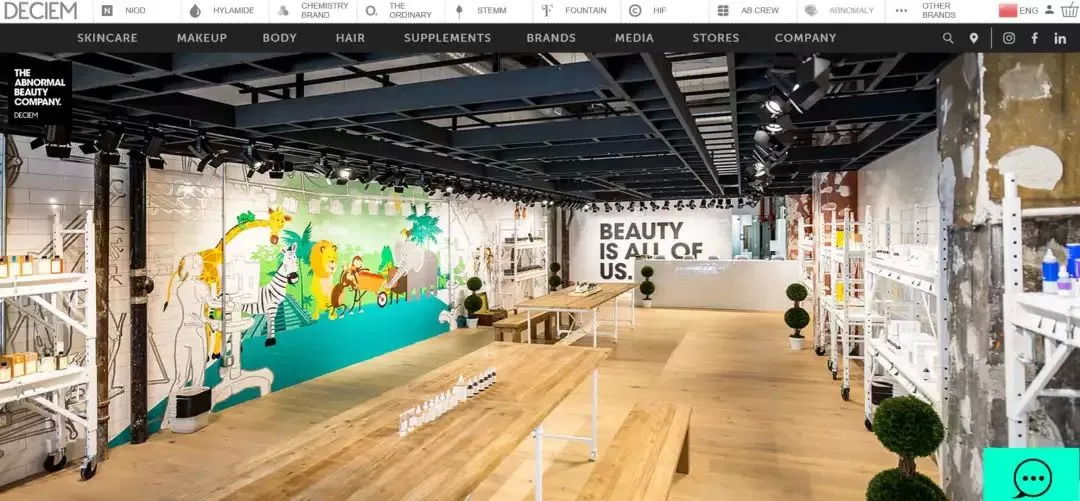Open the NIOD brand text link
The width and height of the screenshot is (1080, 501).
136,10
